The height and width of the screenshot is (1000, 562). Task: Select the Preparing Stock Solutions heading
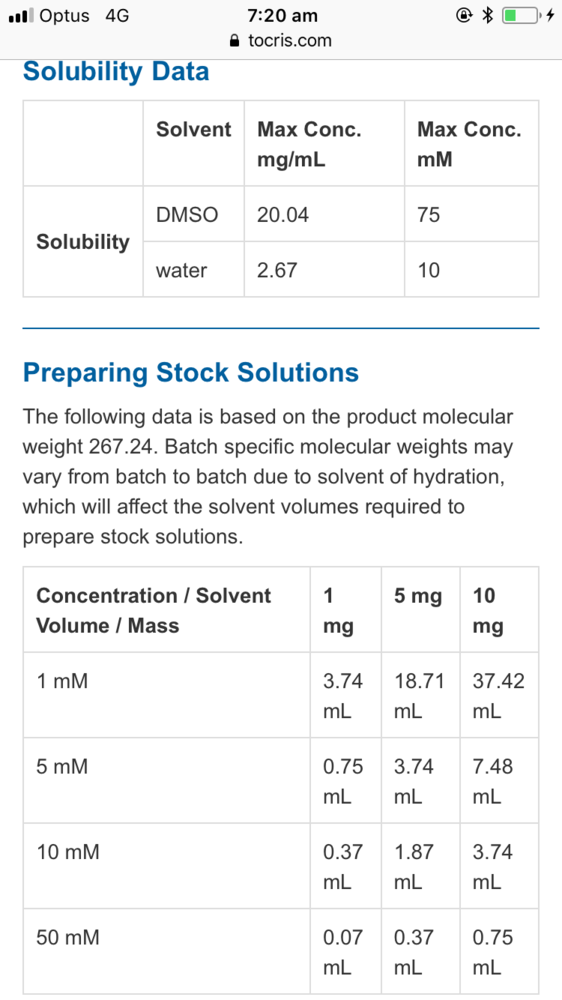click(191, 372)
